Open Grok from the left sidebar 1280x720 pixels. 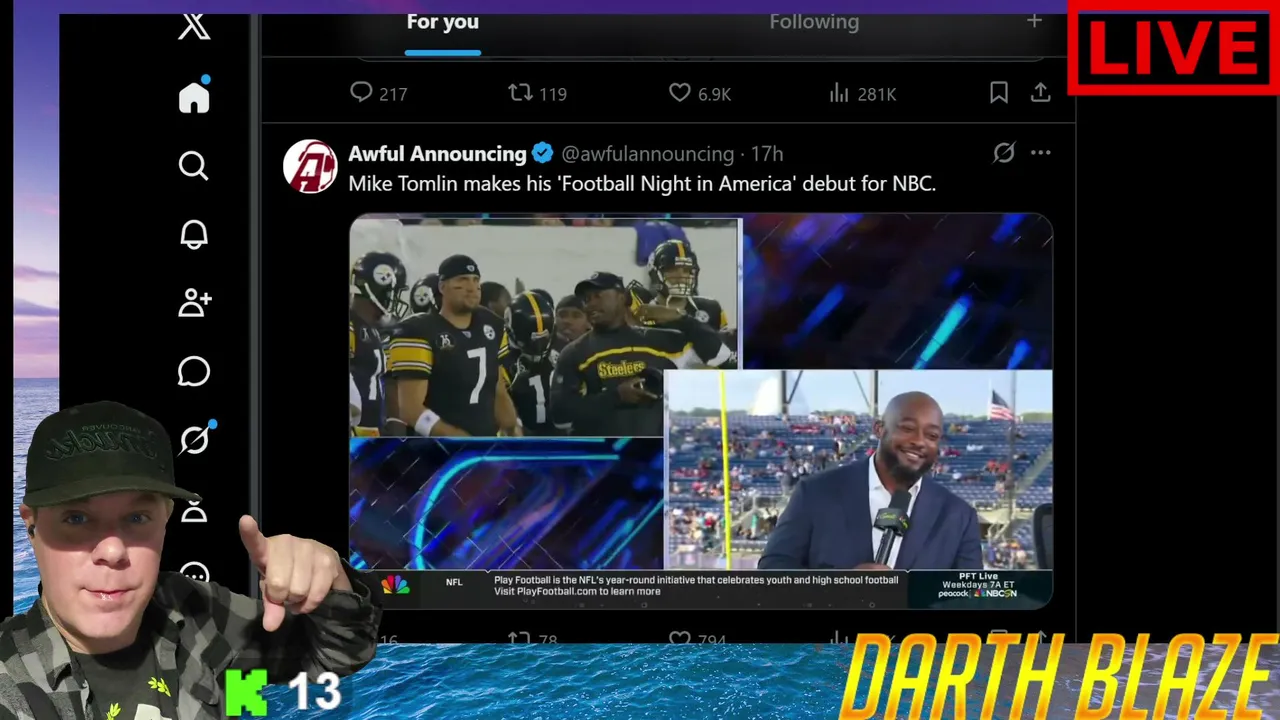(194, 439)
